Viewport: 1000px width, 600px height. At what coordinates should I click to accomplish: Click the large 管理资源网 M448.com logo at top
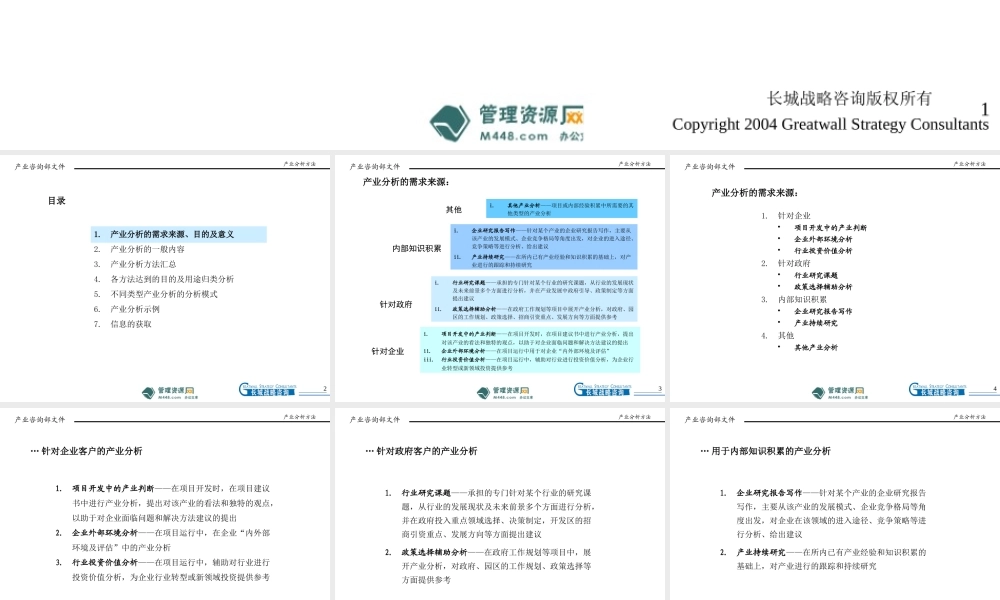pos(506,123)
